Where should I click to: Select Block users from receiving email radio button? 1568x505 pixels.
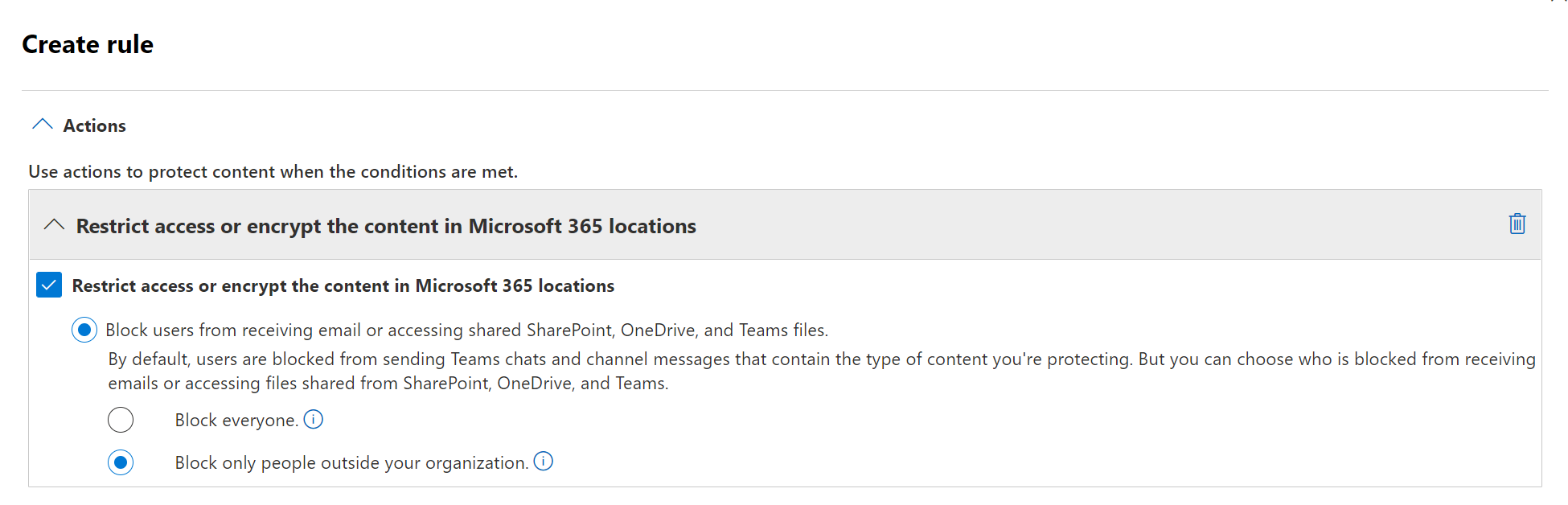pos(84,330)
